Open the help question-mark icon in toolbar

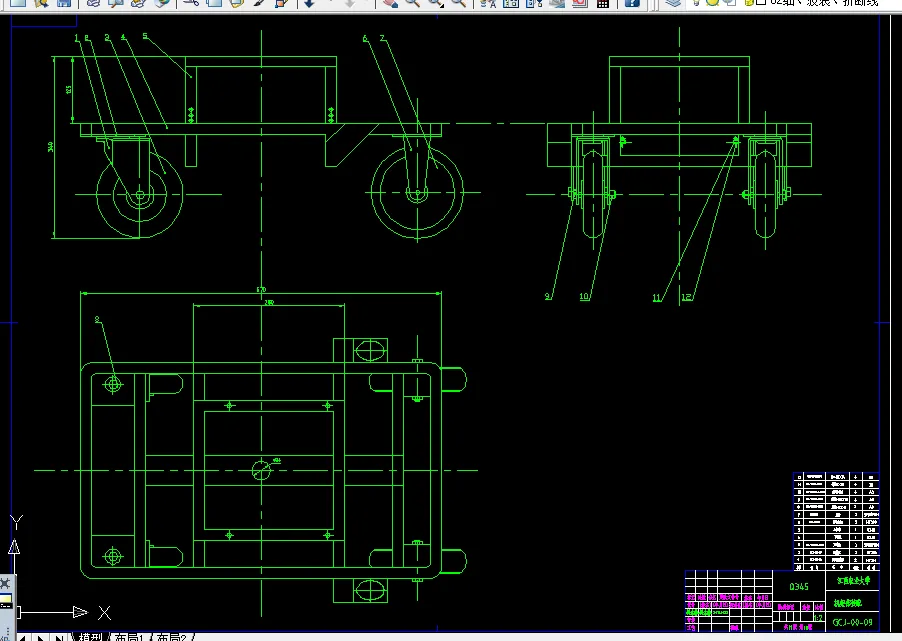(x=632, y=3)
